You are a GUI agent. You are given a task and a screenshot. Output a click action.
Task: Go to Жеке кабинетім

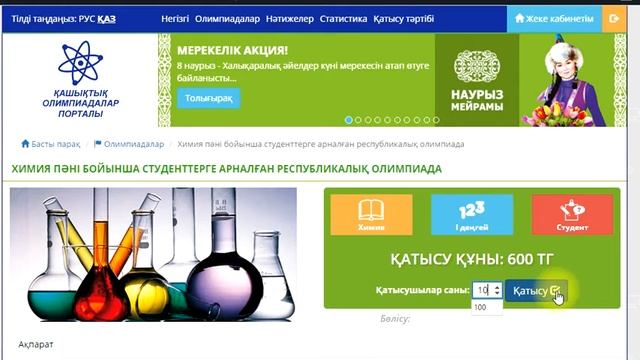coord(554,18)
